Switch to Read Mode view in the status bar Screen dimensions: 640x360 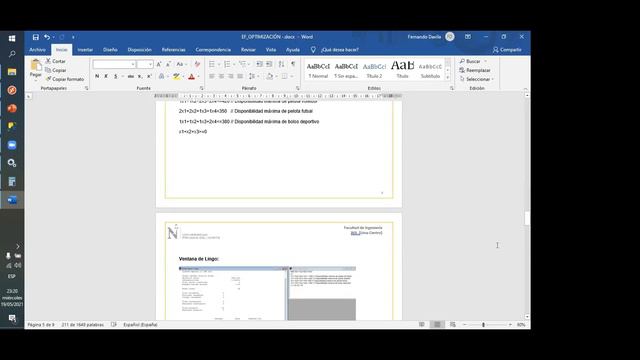[422, 324]
